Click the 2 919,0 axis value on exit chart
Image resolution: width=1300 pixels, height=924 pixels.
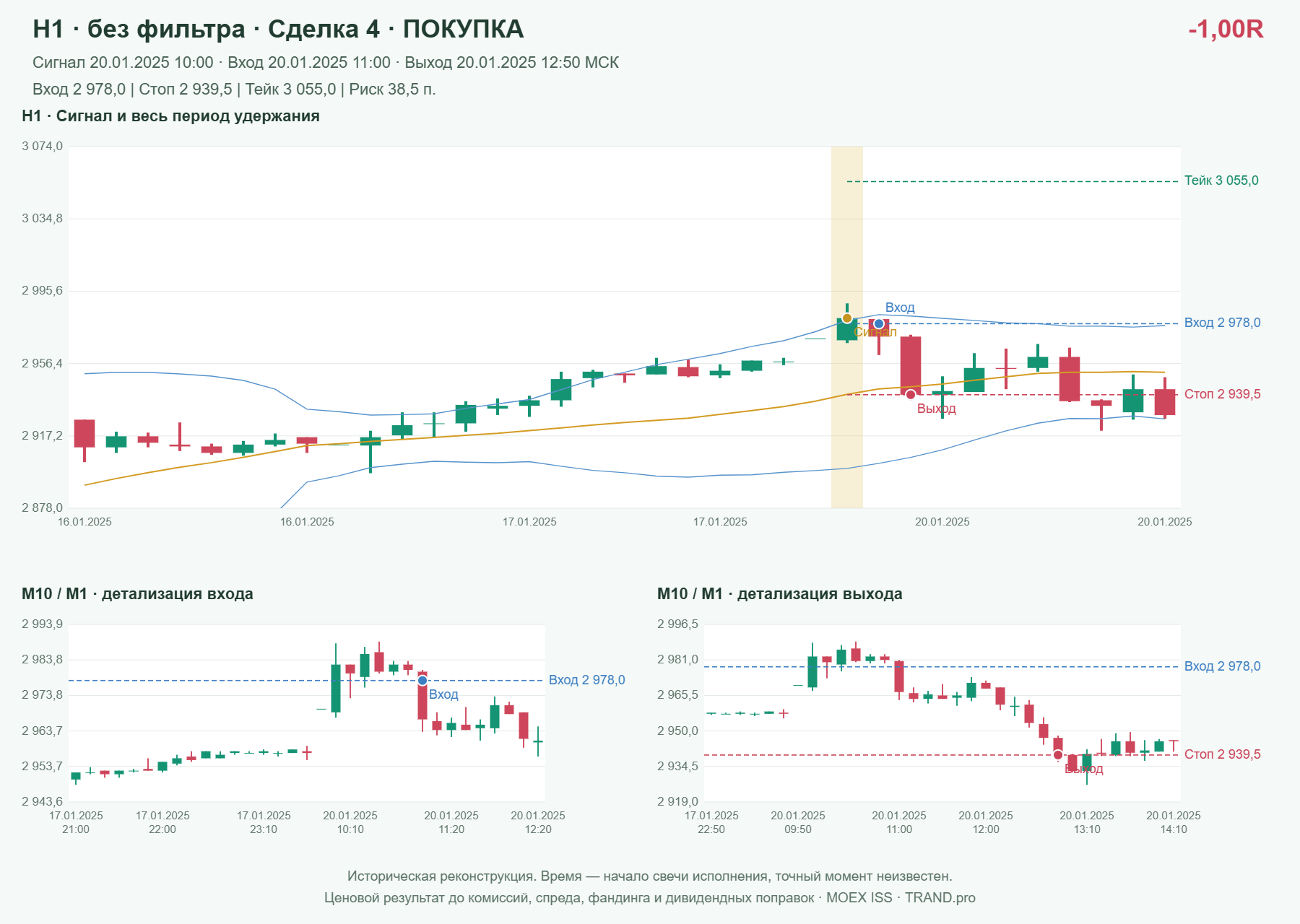[x=677, y=802]
